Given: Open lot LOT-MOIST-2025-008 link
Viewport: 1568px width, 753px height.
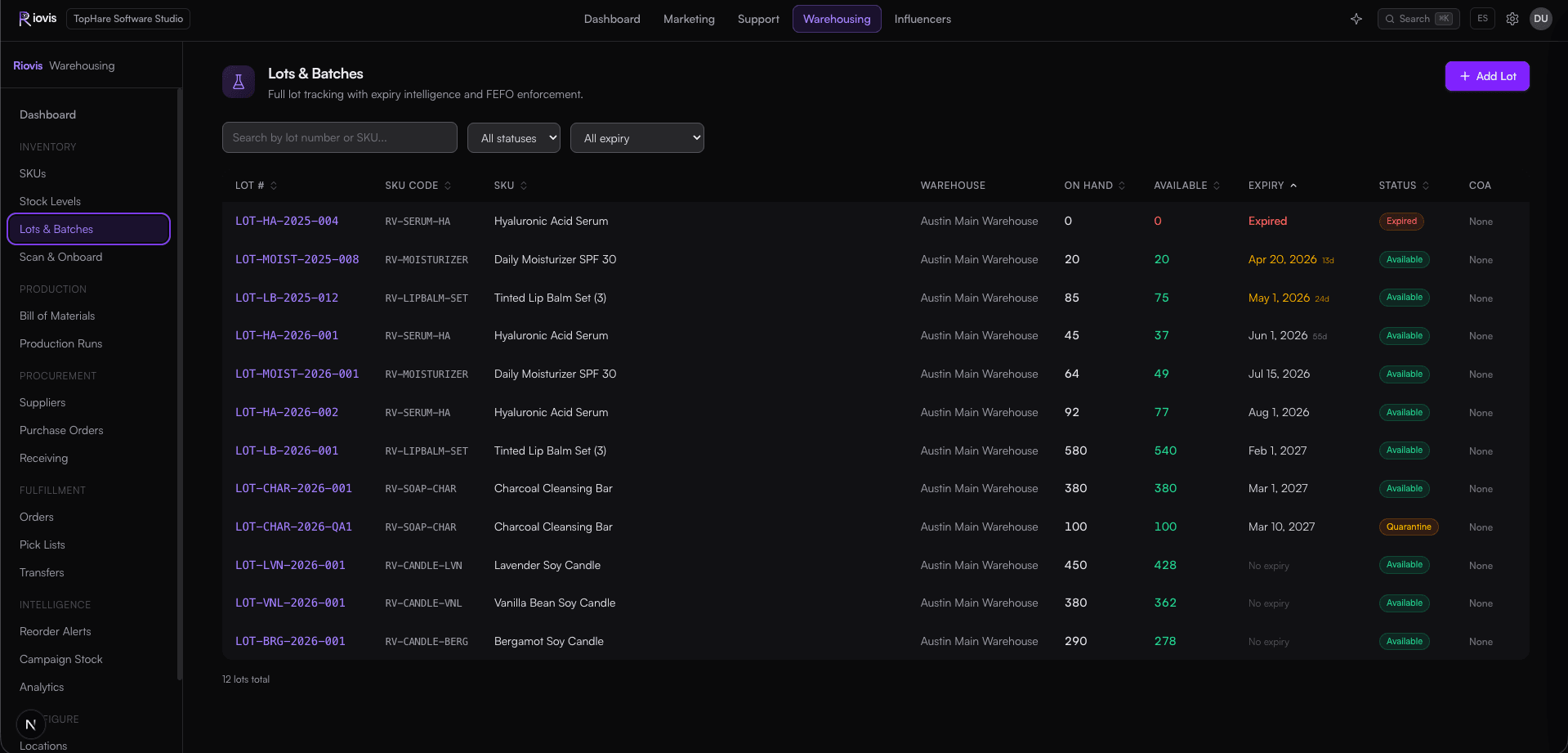Looking at the screenshot, I should pos(297,259).
